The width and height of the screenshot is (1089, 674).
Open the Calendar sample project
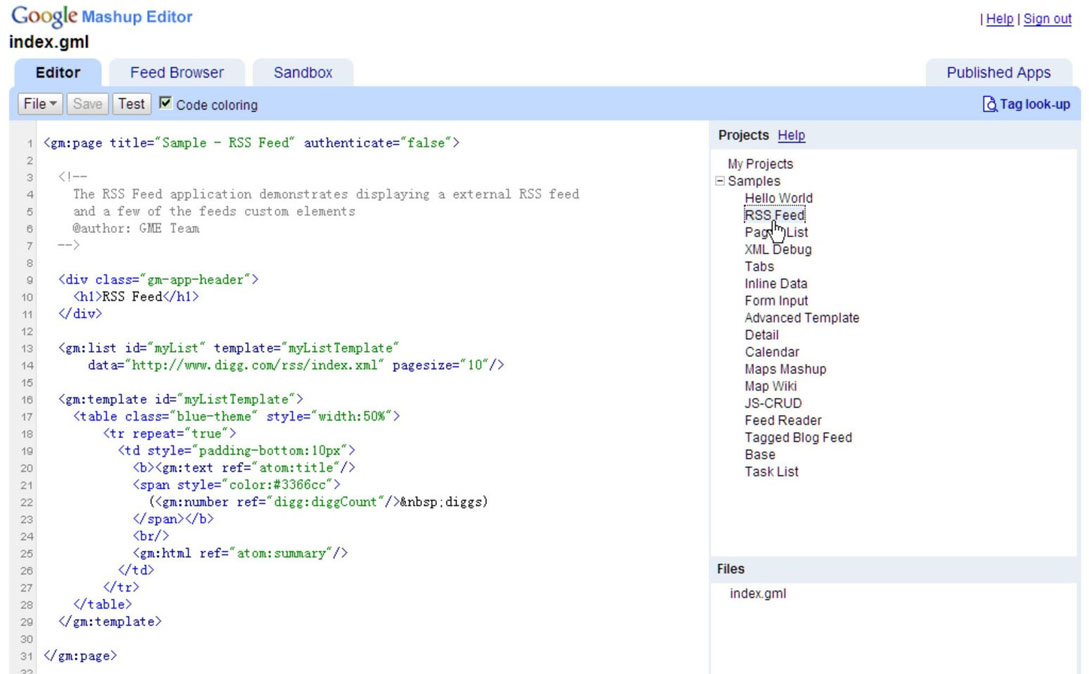tap(772, 352)
